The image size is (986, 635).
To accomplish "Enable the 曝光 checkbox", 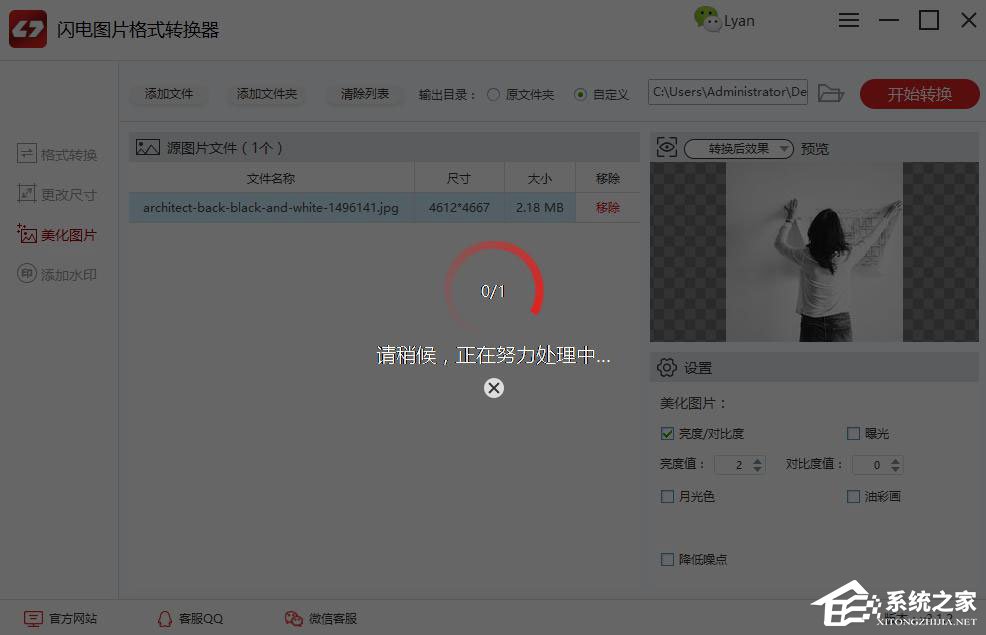I will 854,433.
